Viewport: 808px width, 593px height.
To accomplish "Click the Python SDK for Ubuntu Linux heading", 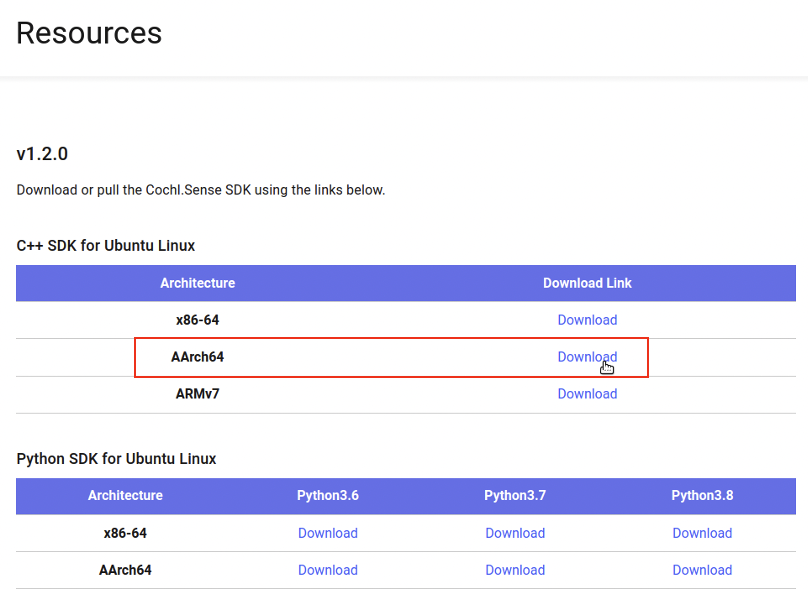I will pos(116,459).
